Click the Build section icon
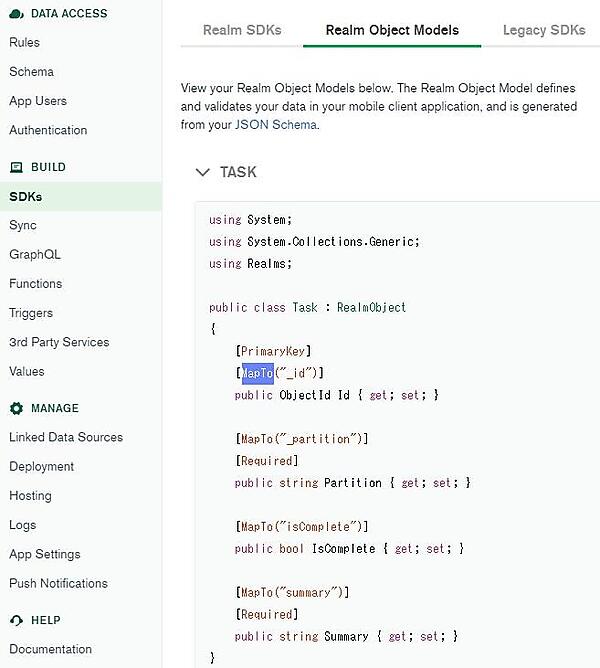The width and height of the screenshot is (600, 668). coord(16,167)
